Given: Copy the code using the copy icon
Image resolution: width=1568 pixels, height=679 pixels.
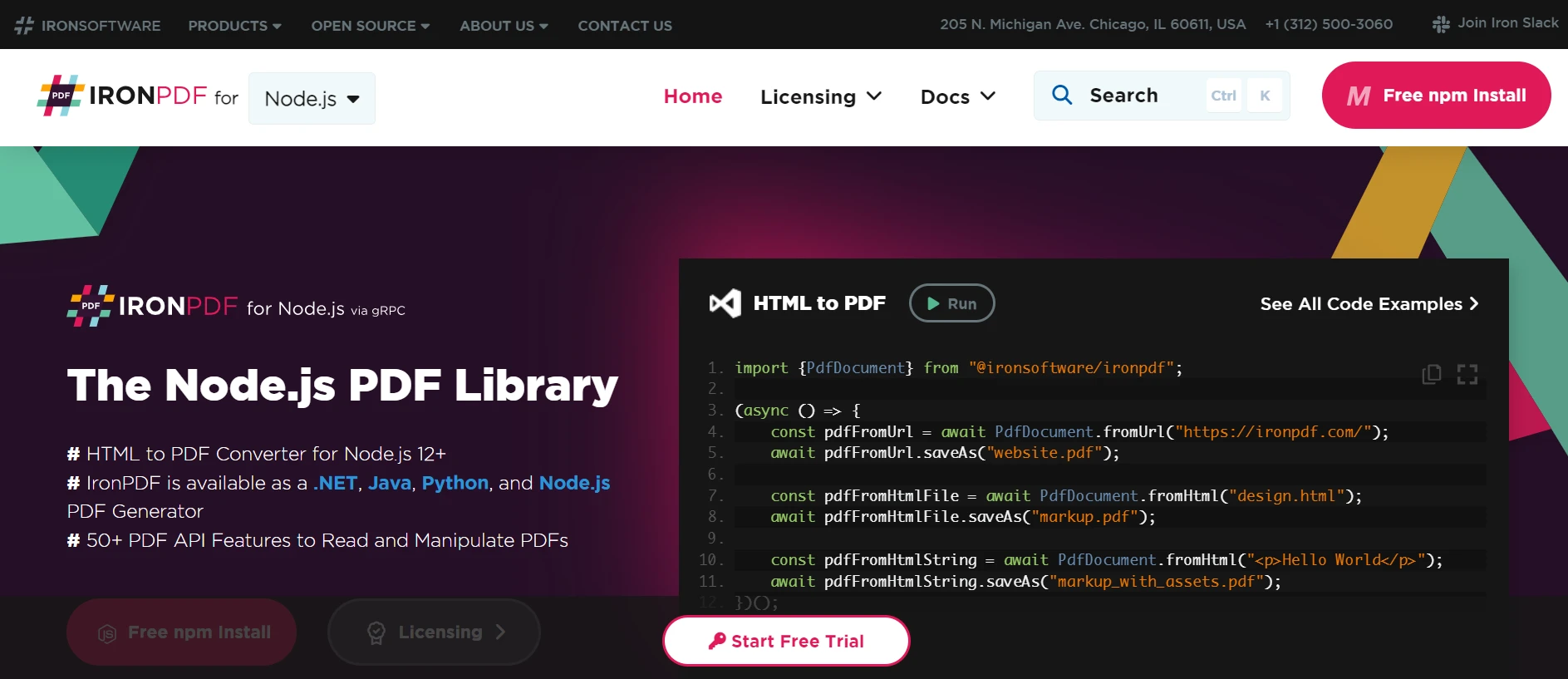Looking at the screenshot, I should click(x=1431, y=374).
